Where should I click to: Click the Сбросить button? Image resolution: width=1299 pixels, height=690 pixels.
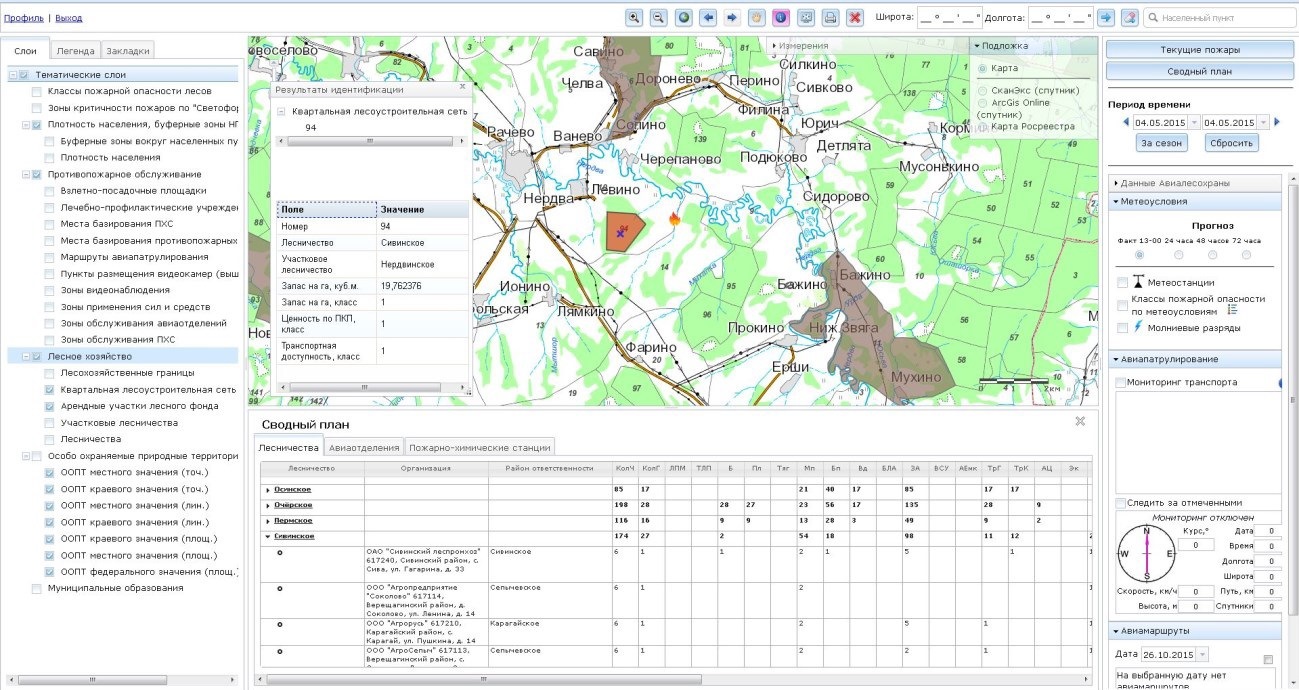click(1230, 143)
